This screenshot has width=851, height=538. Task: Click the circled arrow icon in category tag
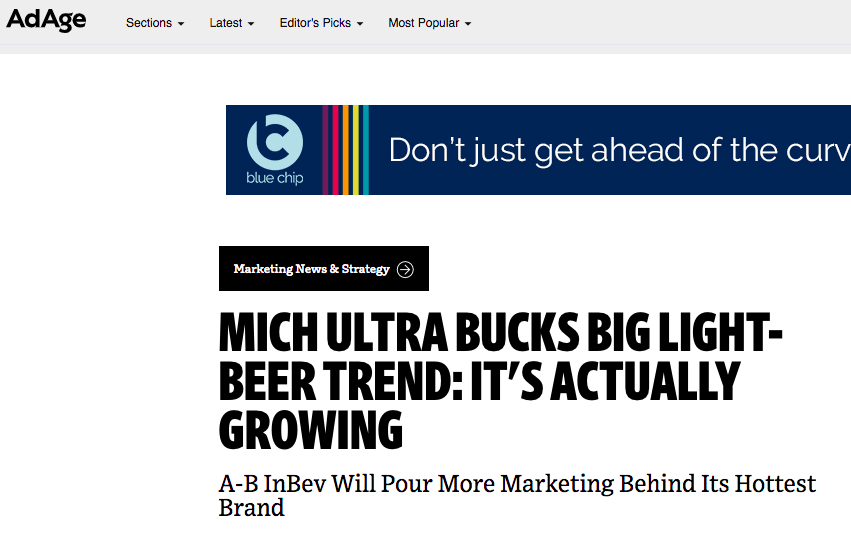point(405,269)
